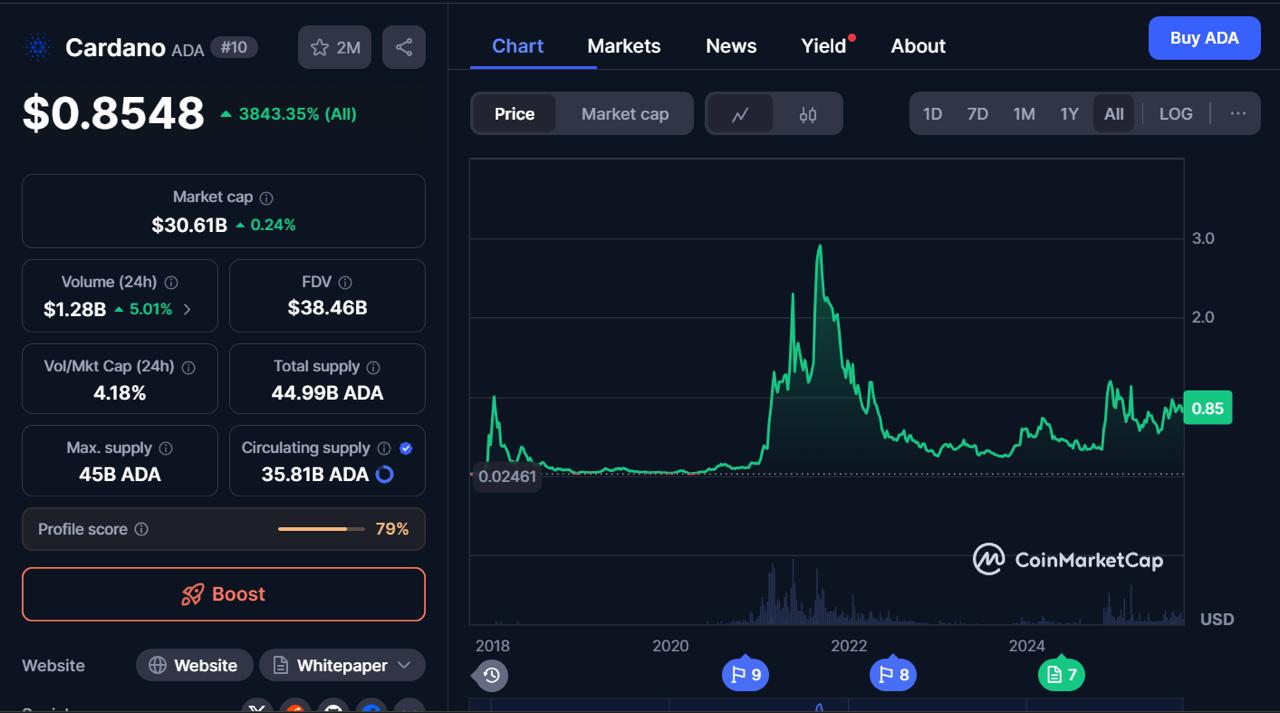Click the Circulating supply loading ring icon

coord(384,475)
